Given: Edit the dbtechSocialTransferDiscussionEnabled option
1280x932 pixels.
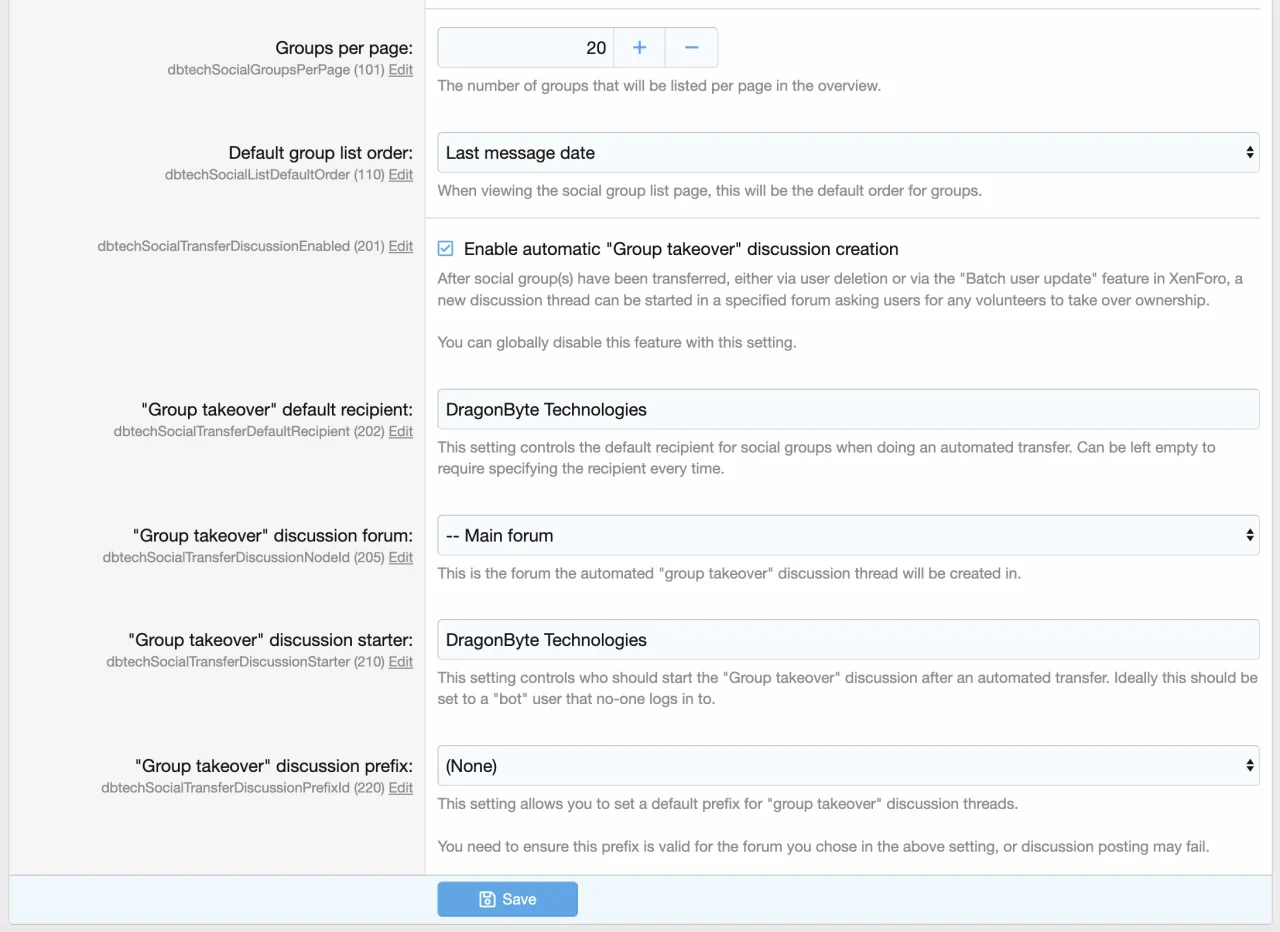Looking at the screenshot, I should click(x=400, y=246).
